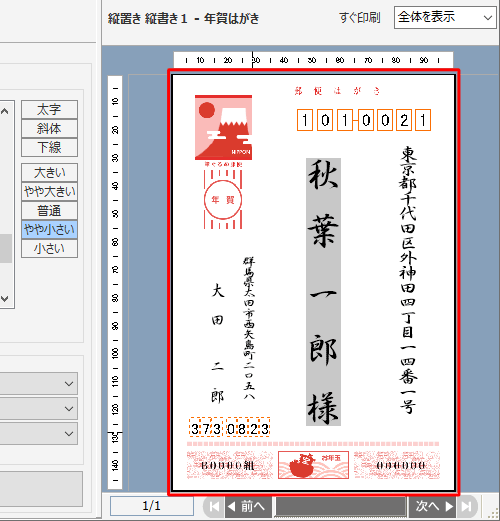This screenshot has width=500, height=521.
Task: Select the recipient name 秋葉一郎様
Action: 323,292
